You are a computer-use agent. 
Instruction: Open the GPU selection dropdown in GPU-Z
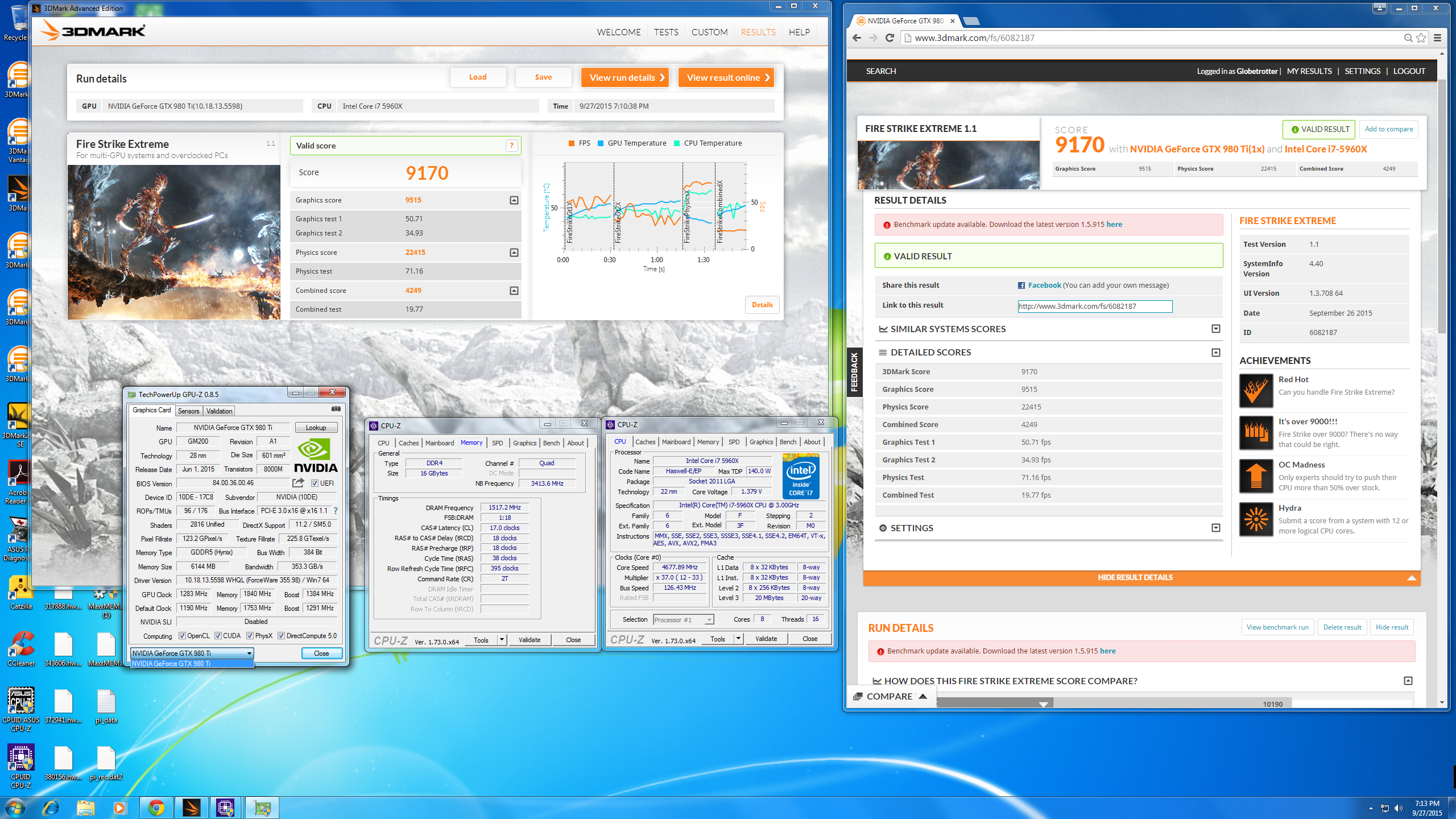coord(192,653)
